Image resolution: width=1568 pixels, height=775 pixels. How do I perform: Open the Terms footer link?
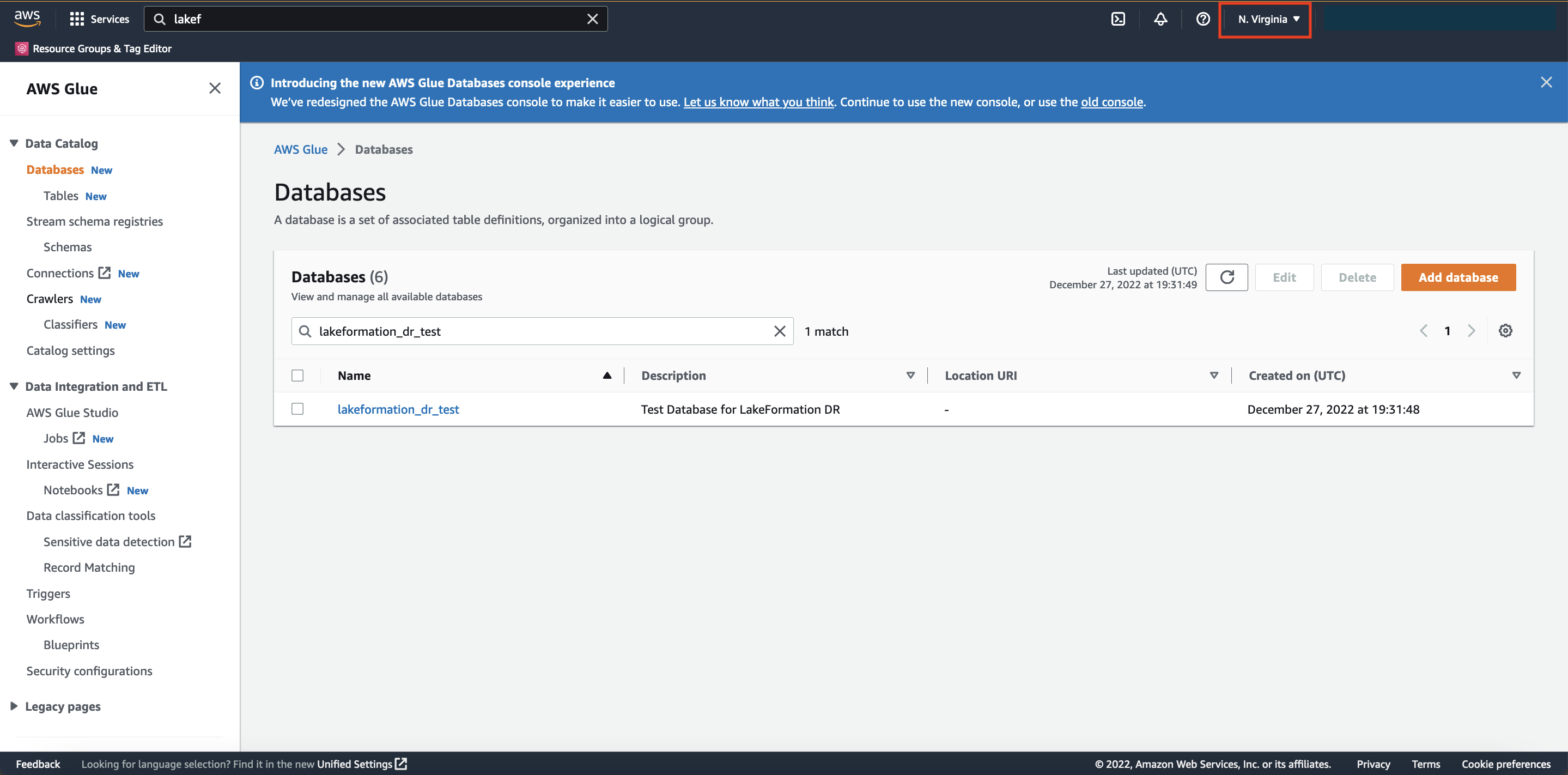pos(1426,764)
